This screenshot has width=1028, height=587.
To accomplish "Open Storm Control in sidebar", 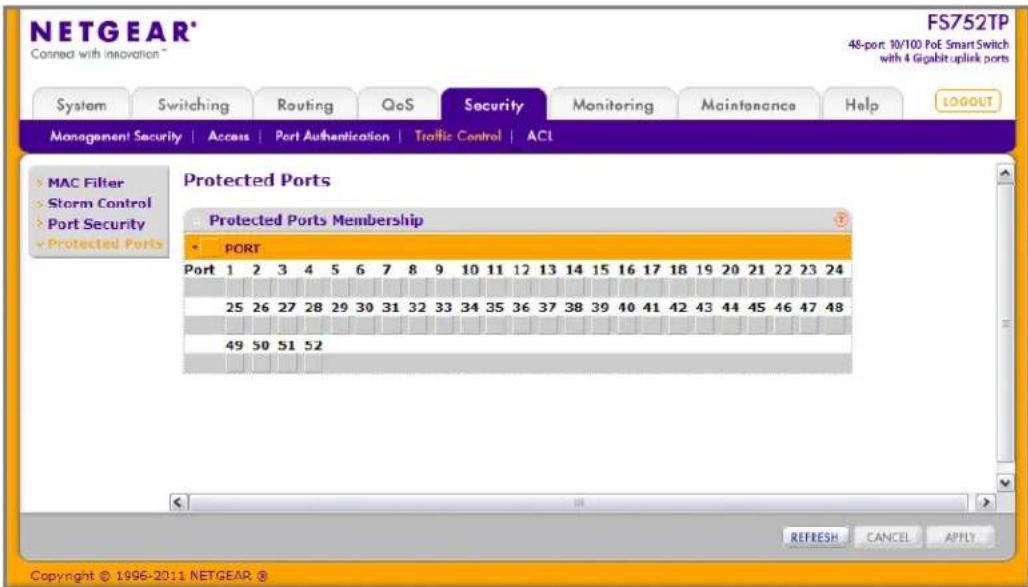I will (99, 203).
